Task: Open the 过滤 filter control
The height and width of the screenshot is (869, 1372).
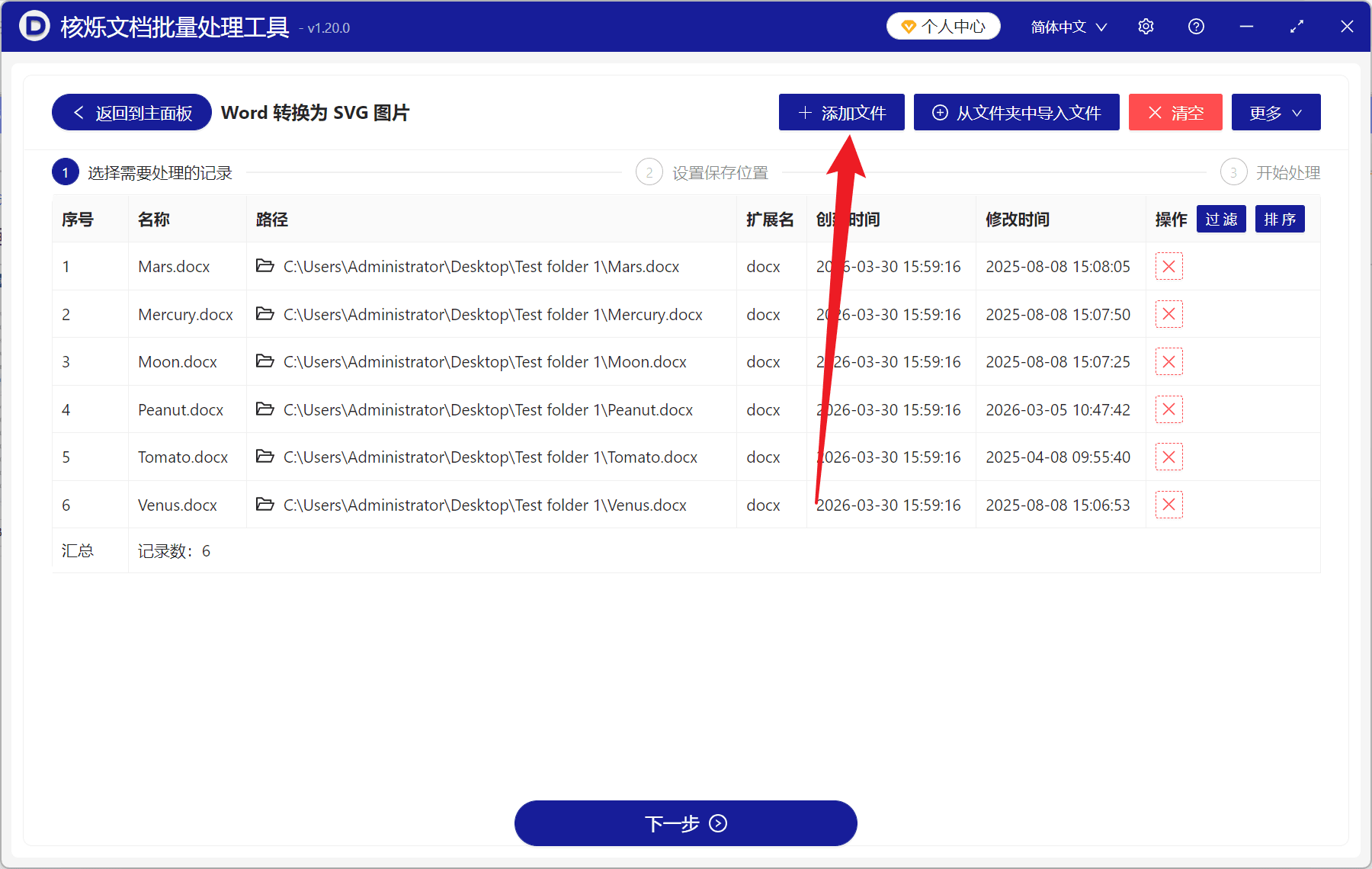Action: pyautogui.click(x=1220, y=219)
